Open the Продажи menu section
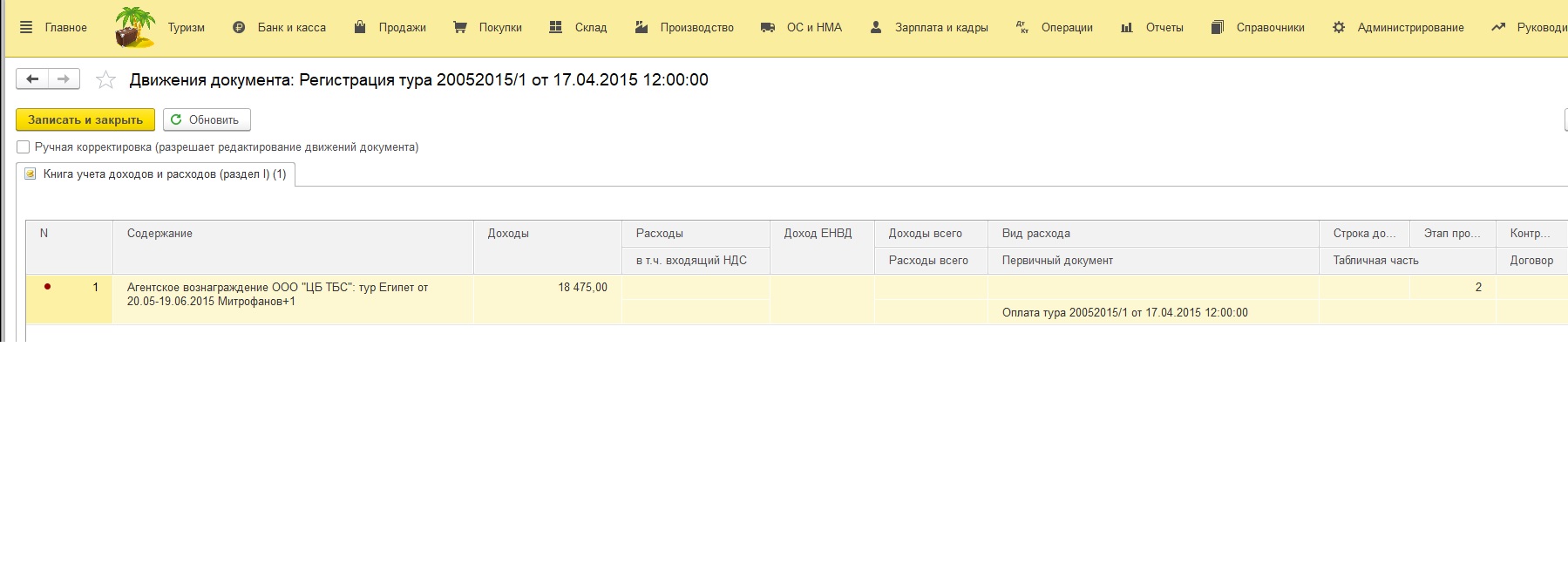This screenshot has width=1568, height=565. coord(402,27)
